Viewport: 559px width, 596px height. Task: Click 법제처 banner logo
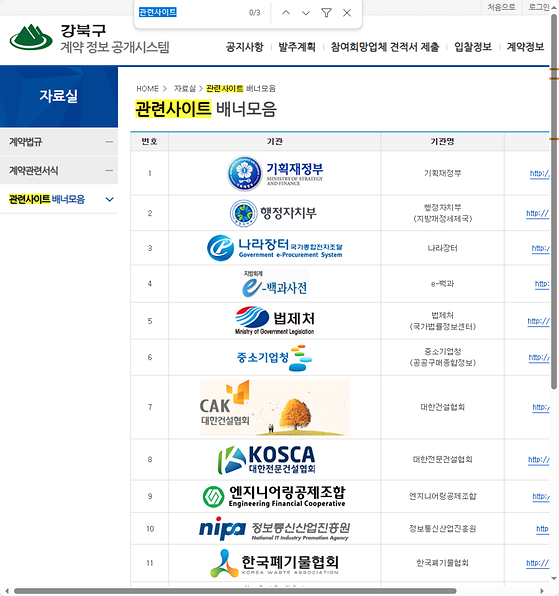click(x=275, y=320)
